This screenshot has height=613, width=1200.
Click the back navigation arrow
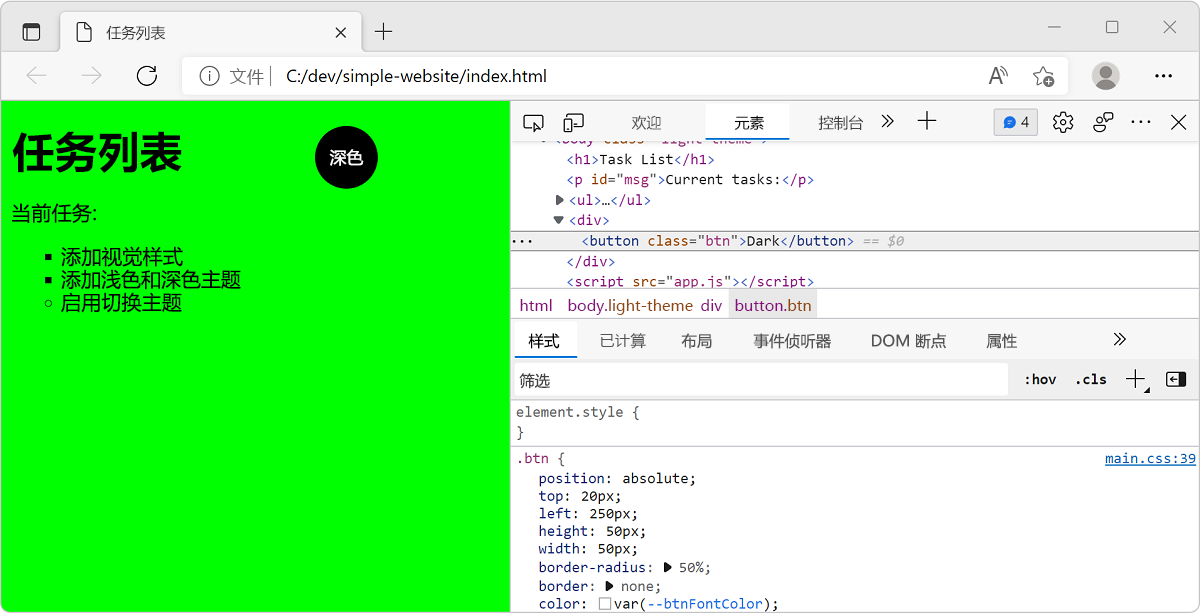(x=36, y=76)
